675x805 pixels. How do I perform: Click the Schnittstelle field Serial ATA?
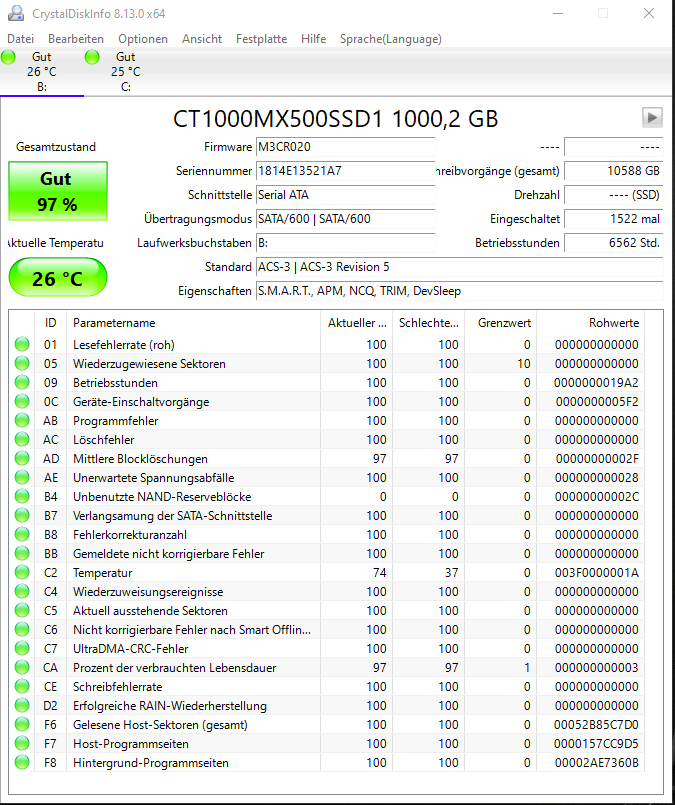tap(345, 195)
